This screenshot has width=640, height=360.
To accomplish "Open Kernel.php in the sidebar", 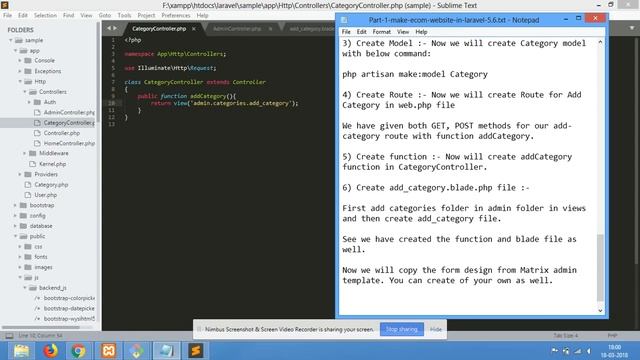I will point(52,164).
